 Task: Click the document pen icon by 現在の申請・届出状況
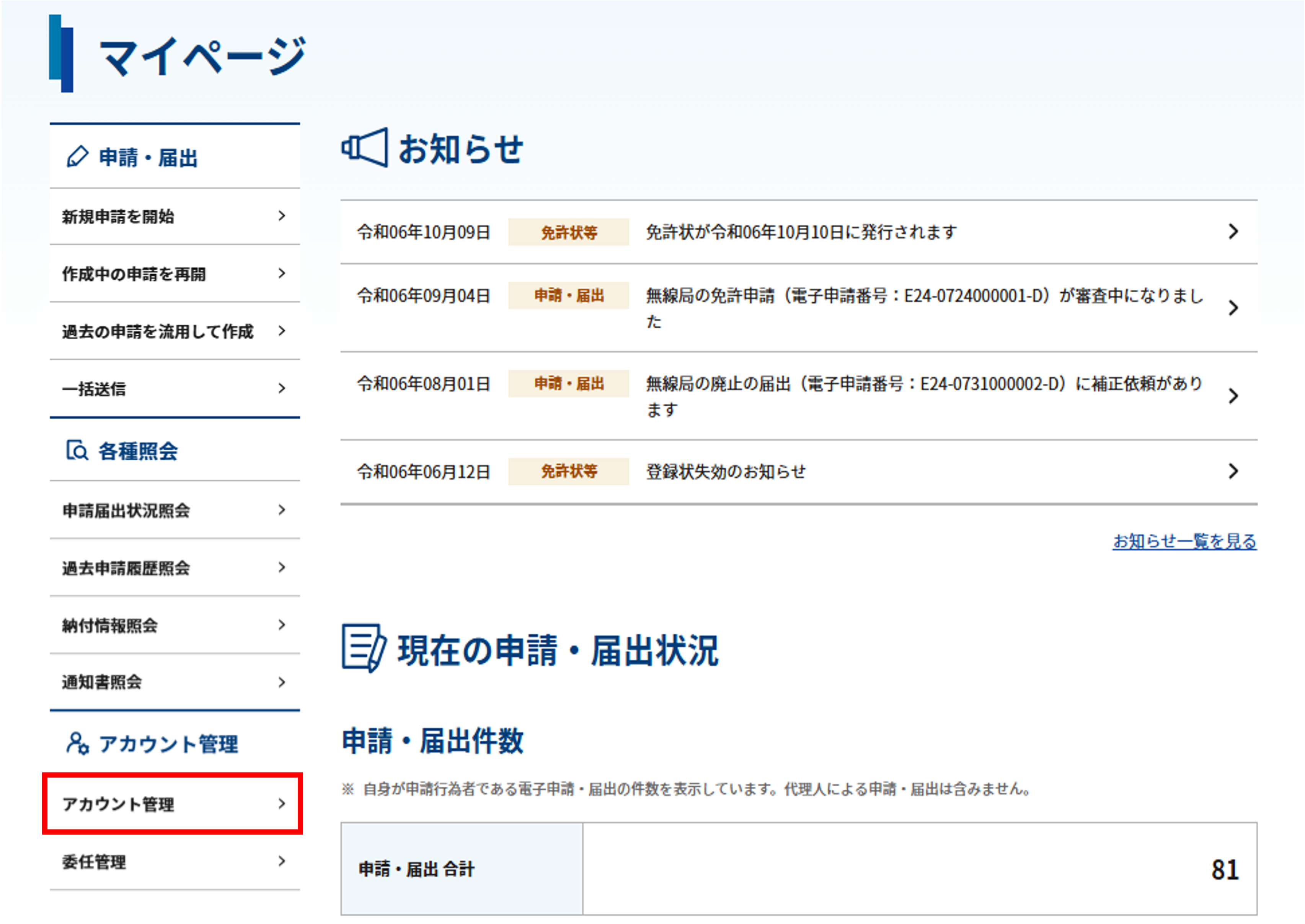tap(364, 648)
